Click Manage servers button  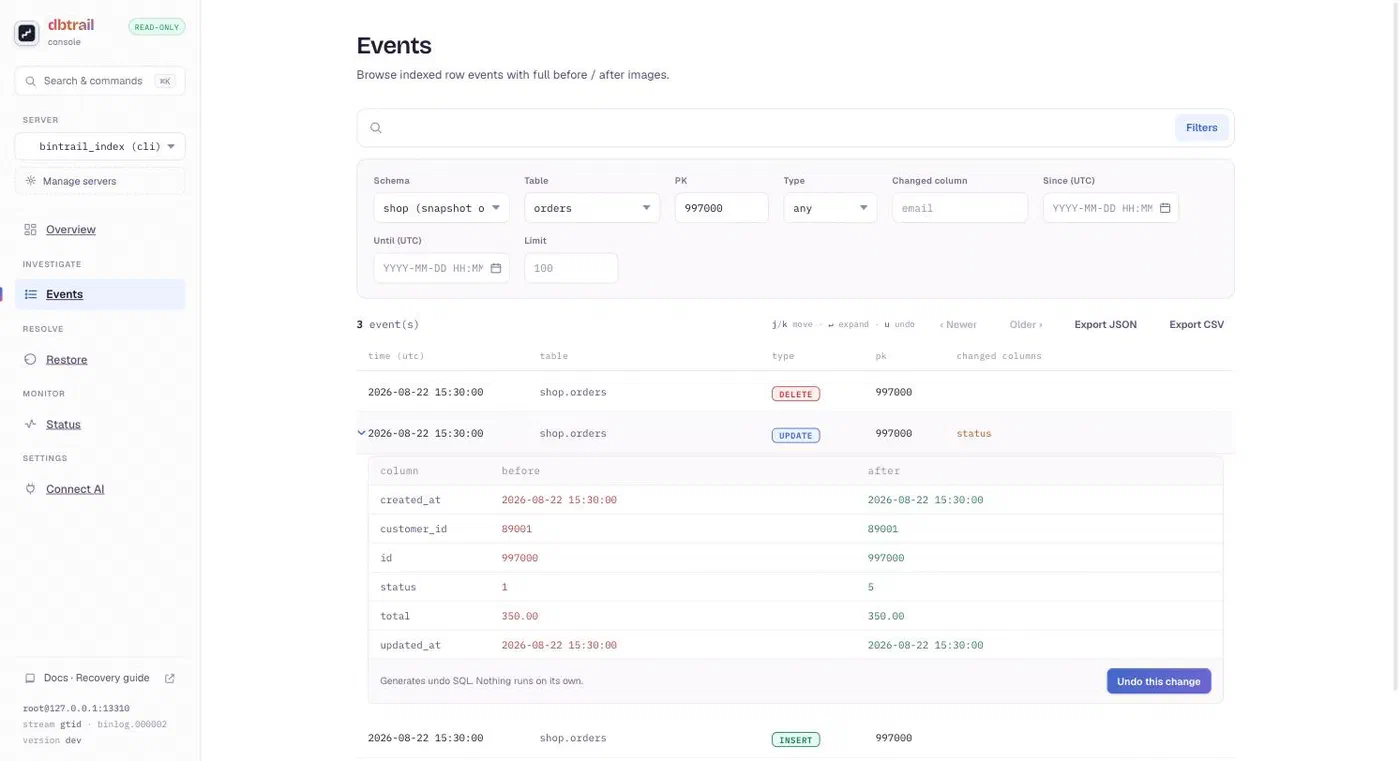tap(100, 181)
